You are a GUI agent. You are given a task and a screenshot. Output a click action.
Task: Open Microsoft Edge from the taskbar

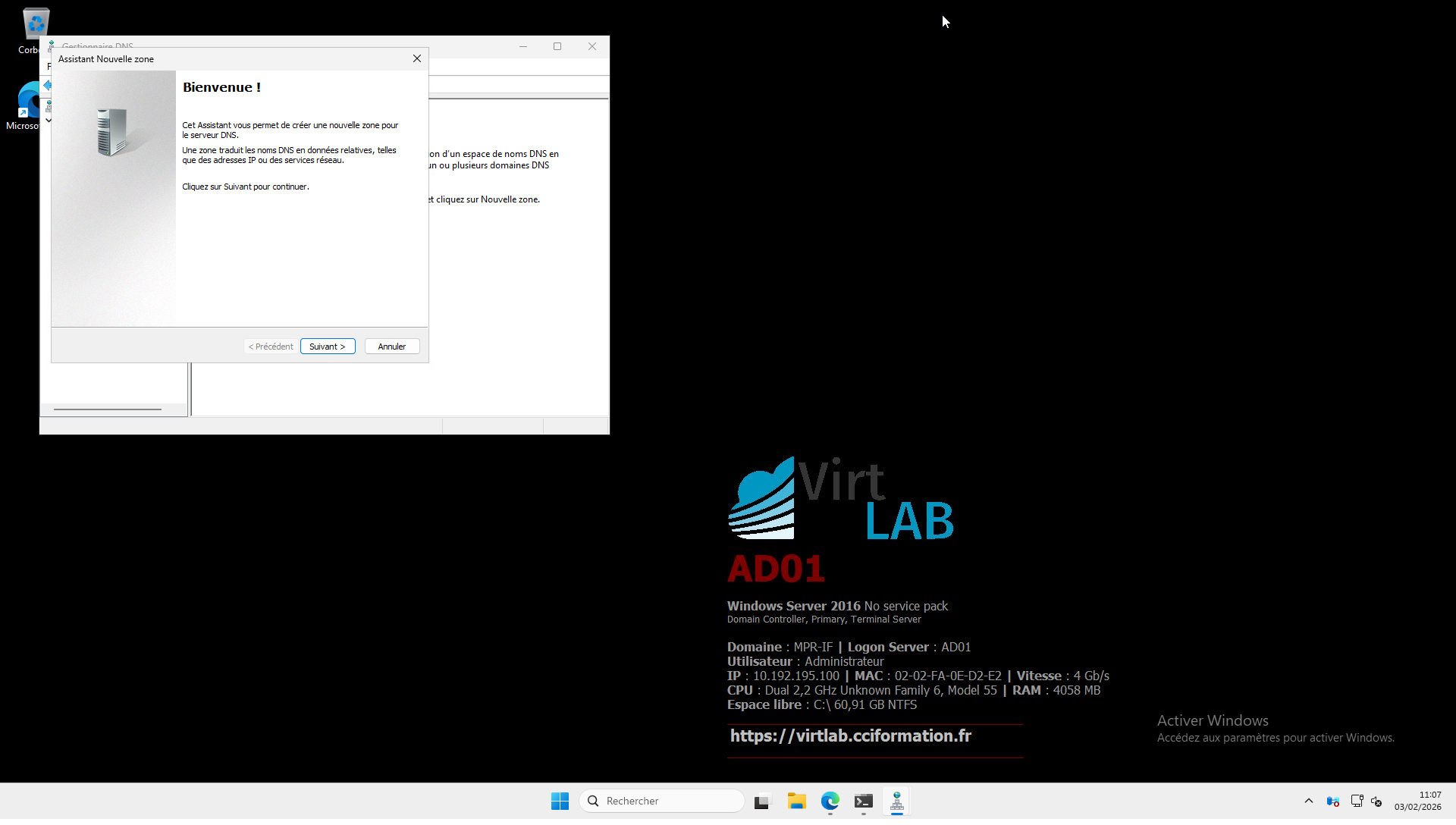830,801
